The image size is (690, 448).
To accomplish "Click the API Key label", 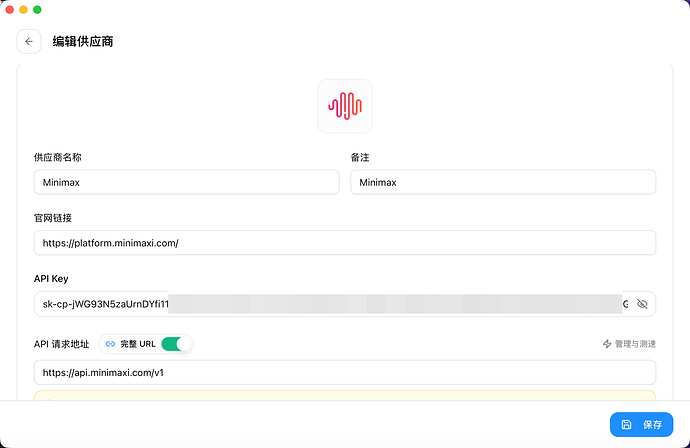I will (51, 279).
